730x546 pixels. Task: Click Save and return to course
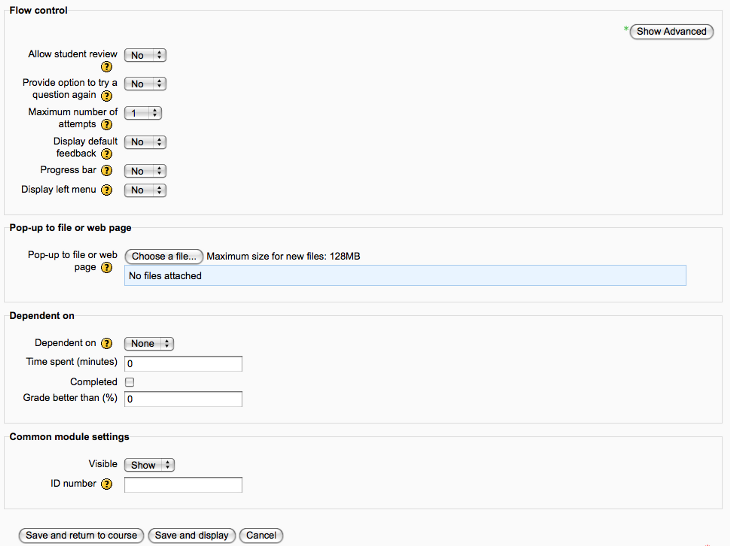click(81, 536)
